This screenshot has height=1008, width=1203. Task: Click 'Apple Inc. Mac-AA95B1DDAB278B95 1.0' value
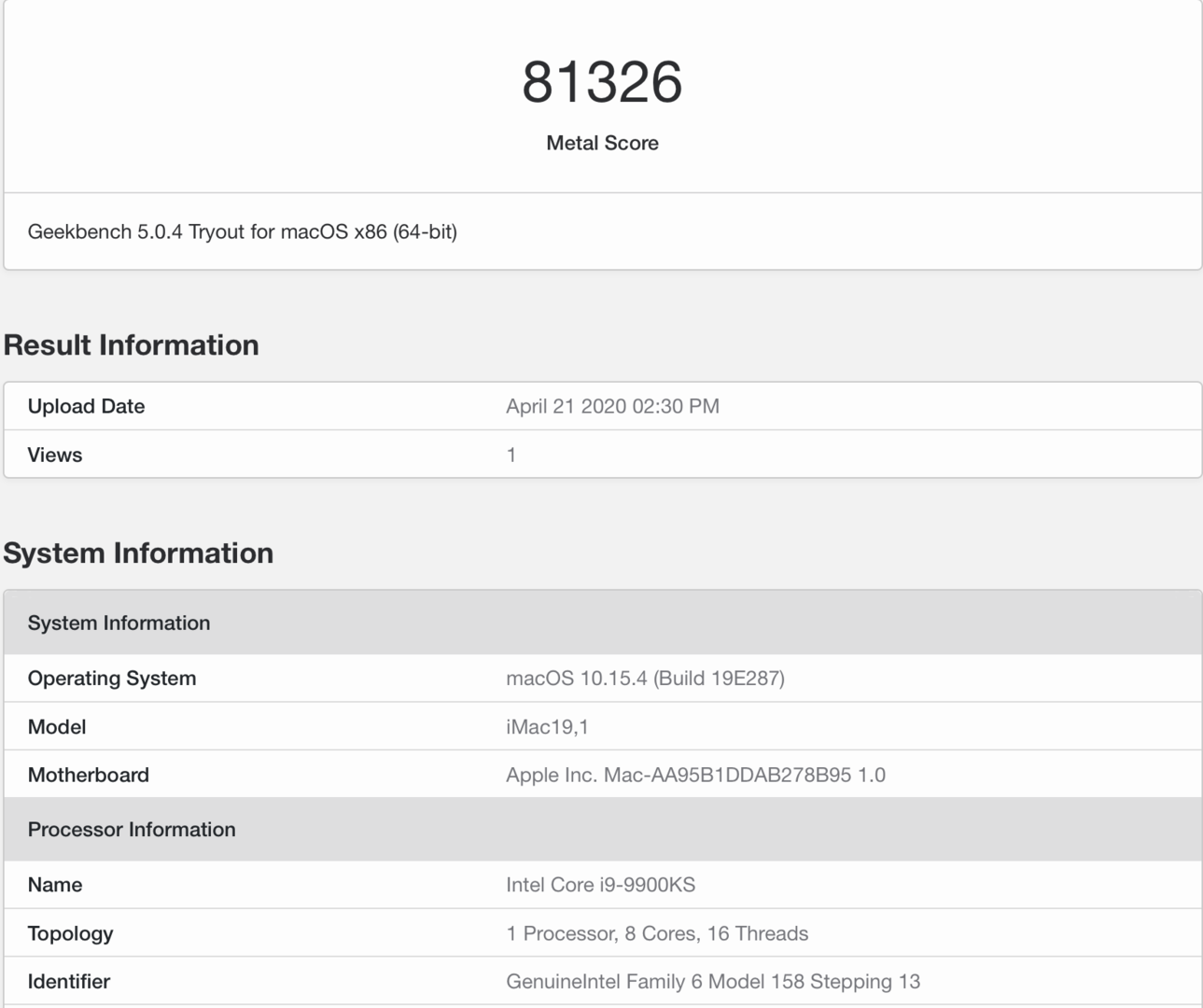(695, 775)
